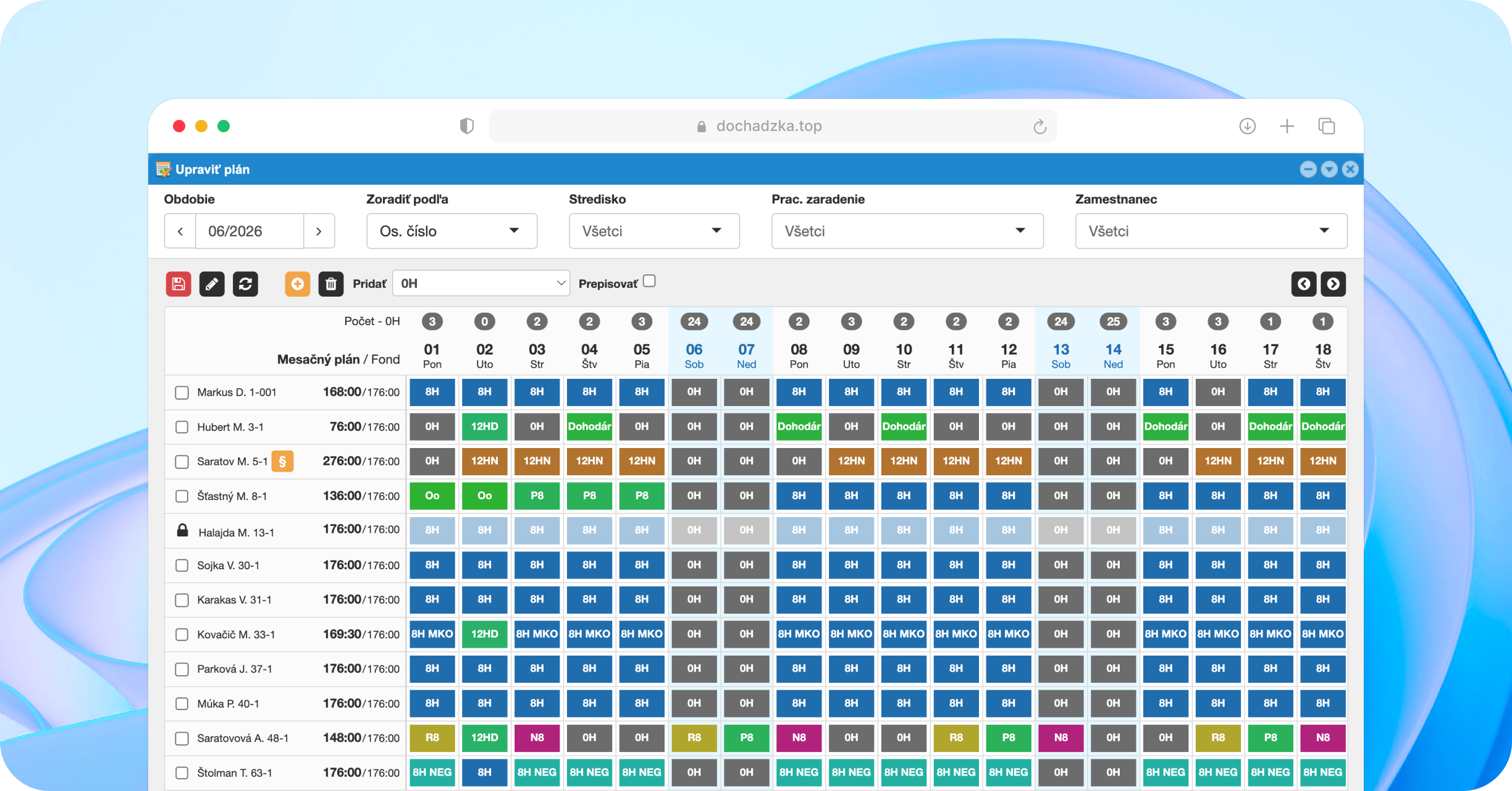This screenshot has height=791, width=1512.
Task: Click the 06/2026 period field
Action: [250, 231]
